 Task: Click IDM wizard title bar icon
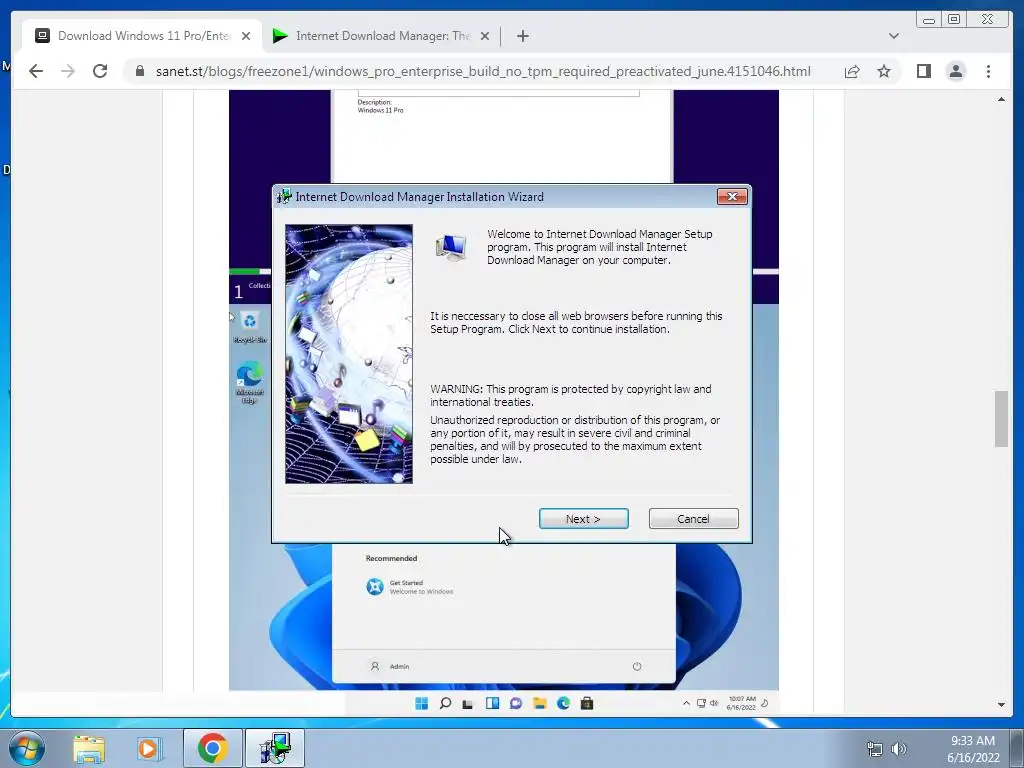[x=284, y=197]
